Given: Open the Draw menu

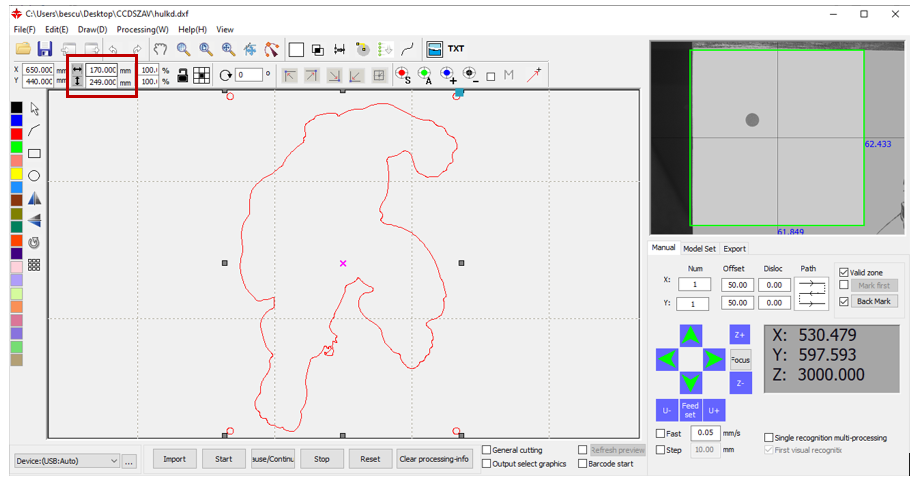Looking at the screenshot, I should (92, 29).
